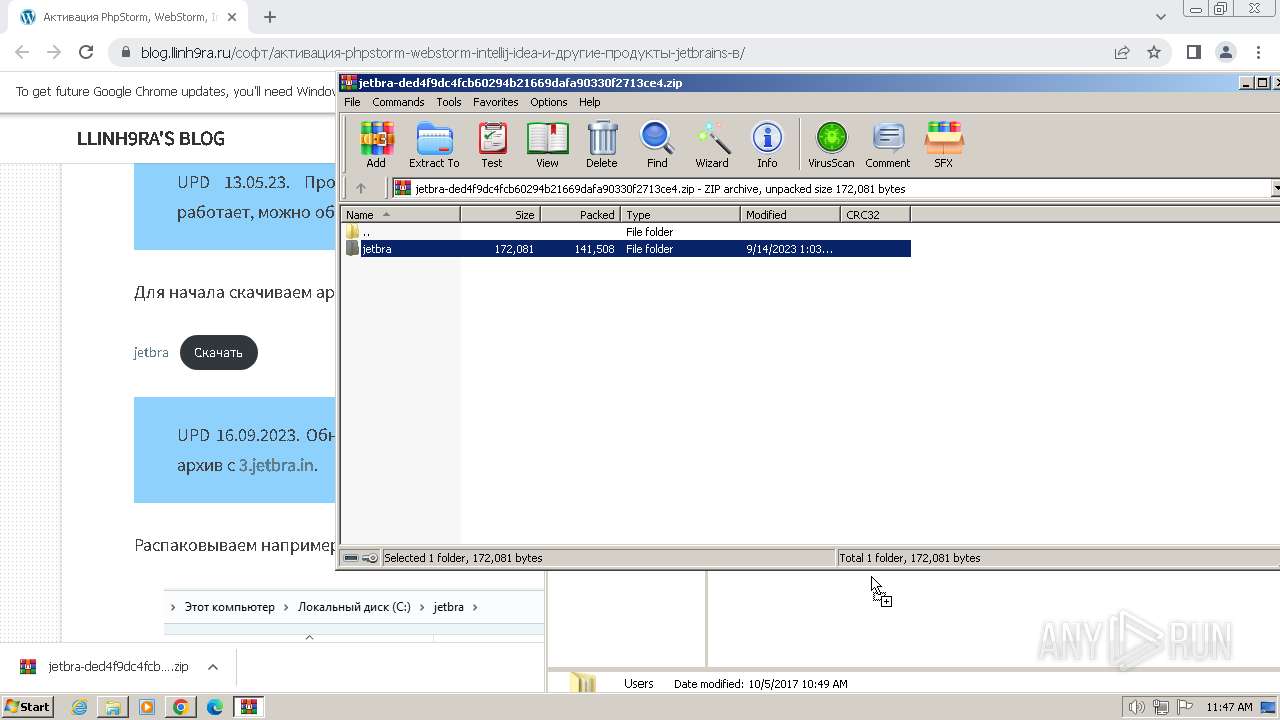Open the Options menu
This screenshot has width=1280, height=720.
549,102
